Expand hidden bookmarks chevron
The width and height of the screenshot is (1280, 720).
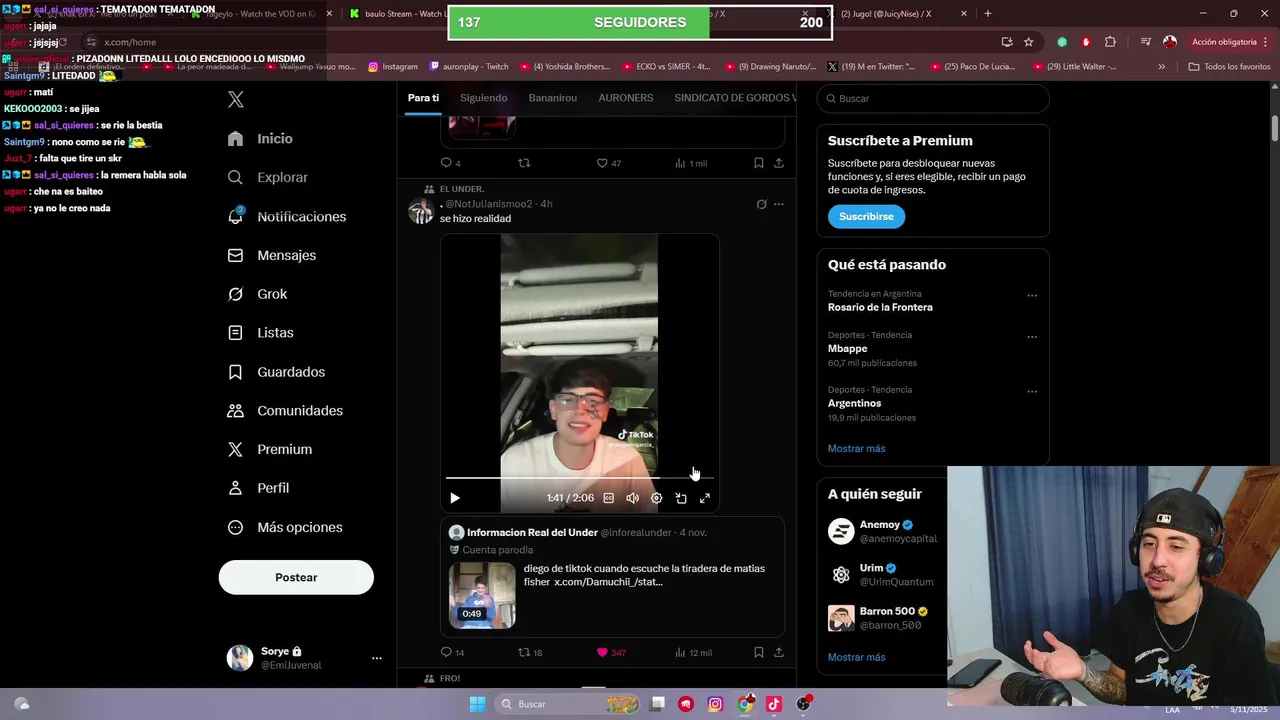point(1162,67)
